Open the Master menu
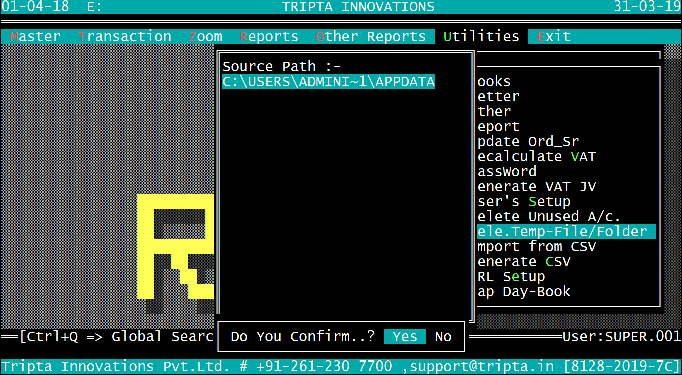The image size is (682, 375). click(35, 37)
